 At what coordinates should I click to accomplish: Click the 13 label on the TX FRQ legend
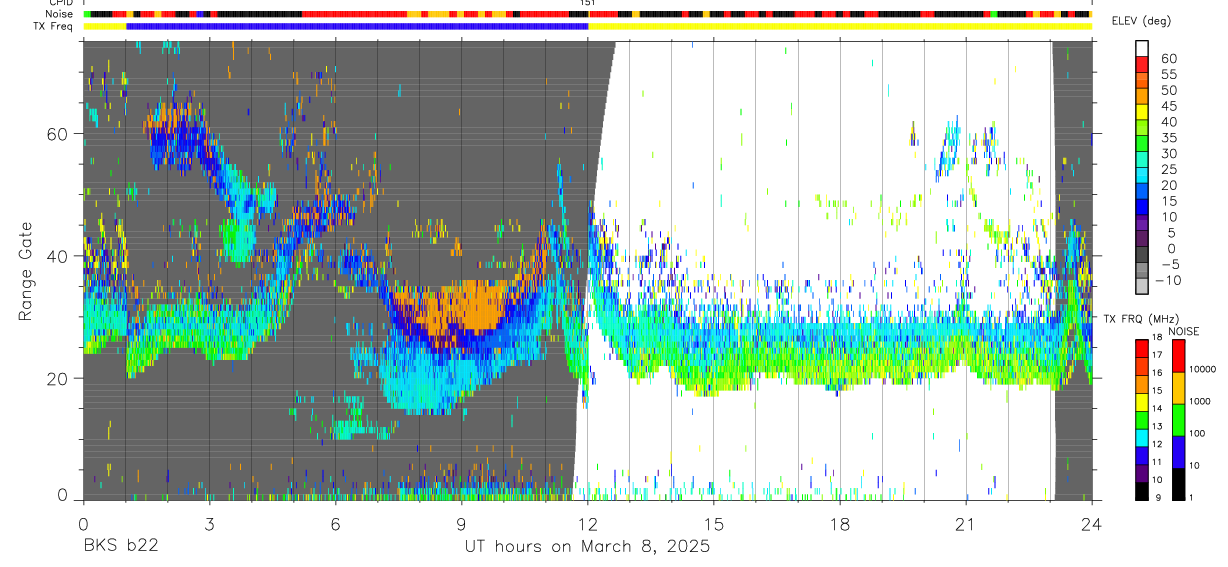pyautogui.click(x=1156, y=426)
